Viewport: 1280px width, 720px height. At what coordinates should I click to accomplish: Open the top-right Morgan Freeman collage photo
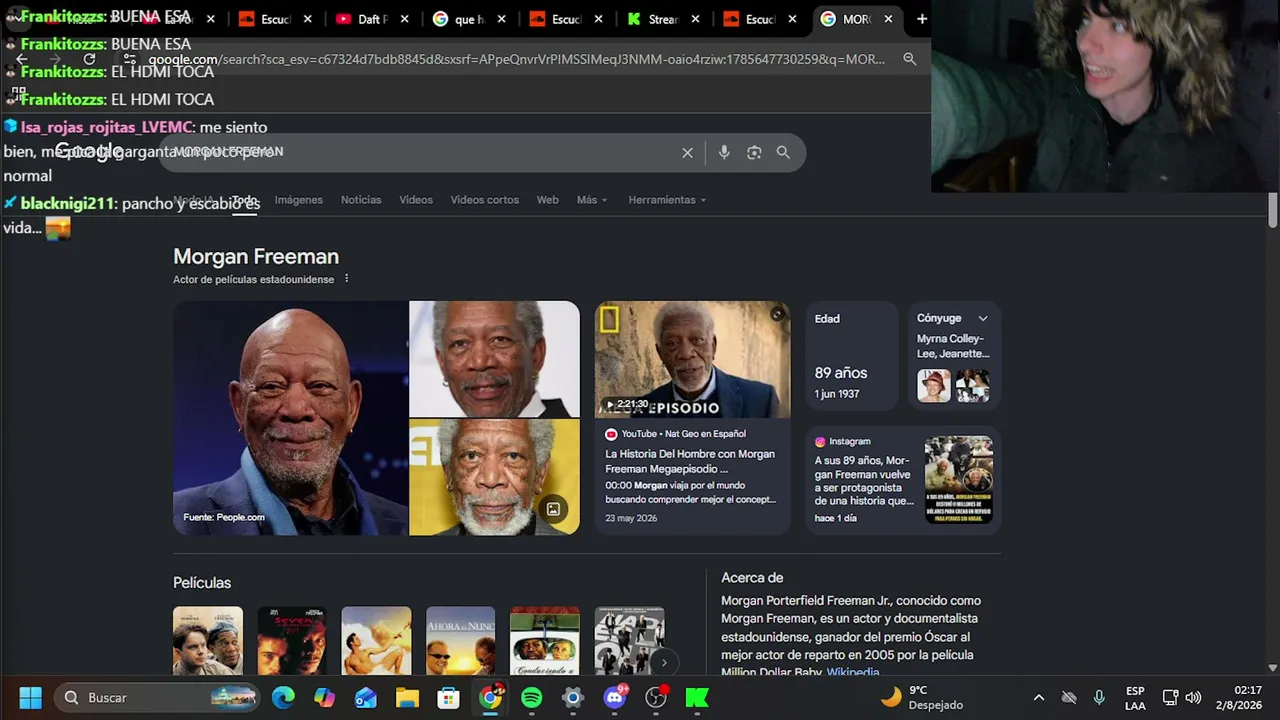(x=494, y=359)
